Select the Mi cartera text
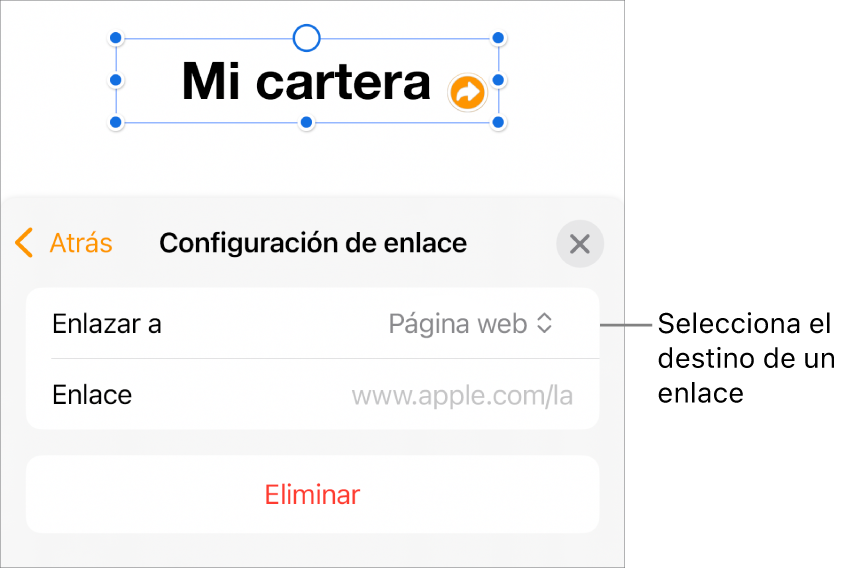The width and height of the screenshot is (844, 569). [x=305, y=82]
